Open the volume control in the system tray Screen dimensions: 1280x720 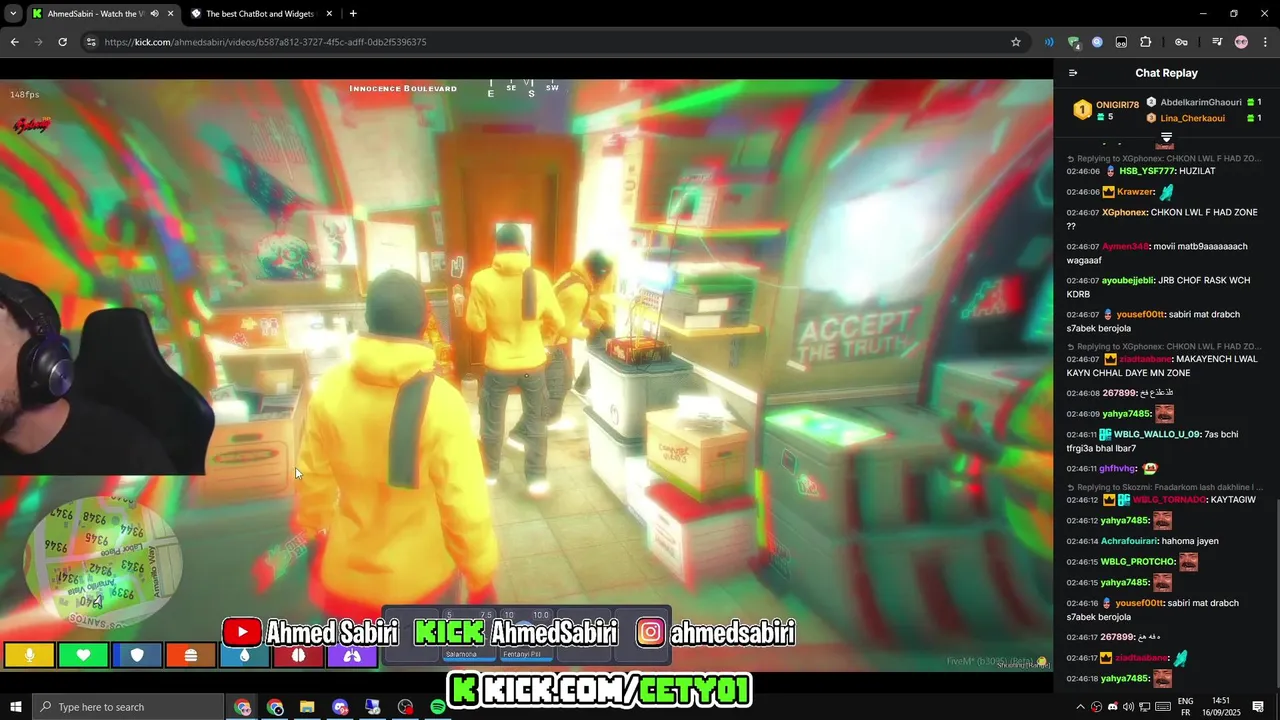[1129, 707]
